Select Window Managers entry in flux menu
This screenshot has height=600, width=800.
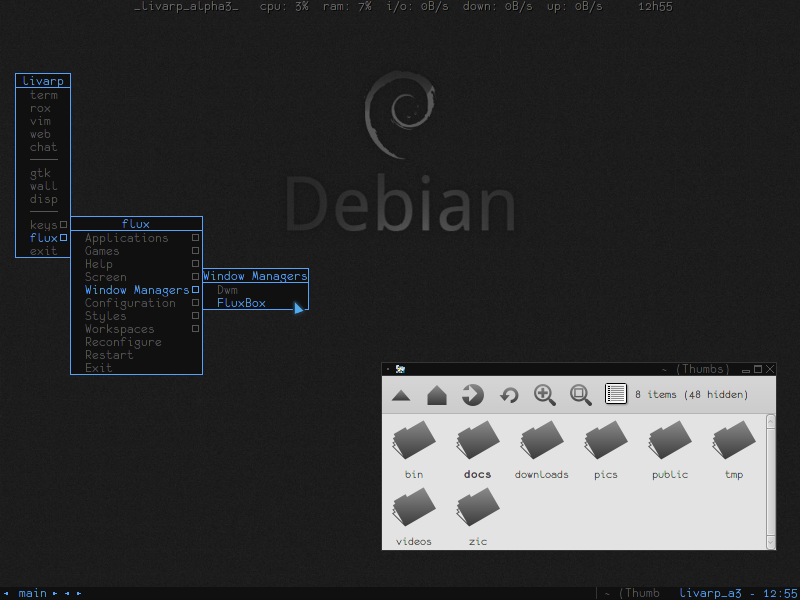[136, 290]
